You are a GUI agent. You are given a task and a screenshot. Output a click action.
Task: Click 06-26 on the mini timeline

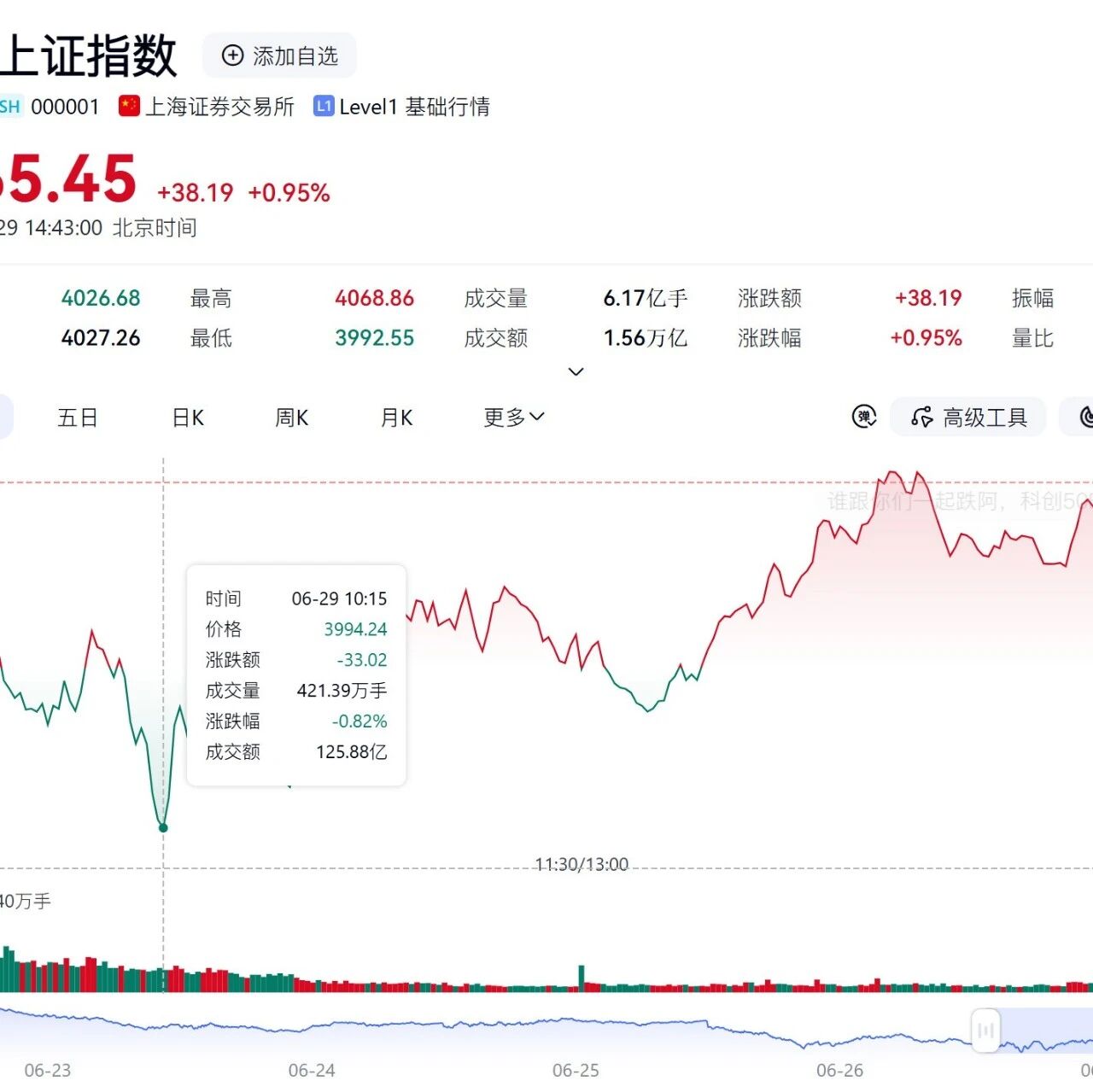click(x=840, y=1071)
